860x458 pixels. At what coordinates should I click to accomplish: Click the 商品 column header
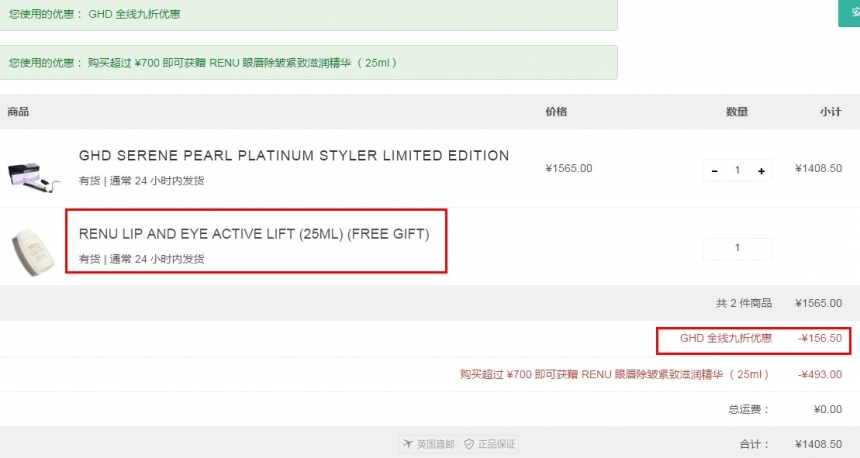(18, 112)
